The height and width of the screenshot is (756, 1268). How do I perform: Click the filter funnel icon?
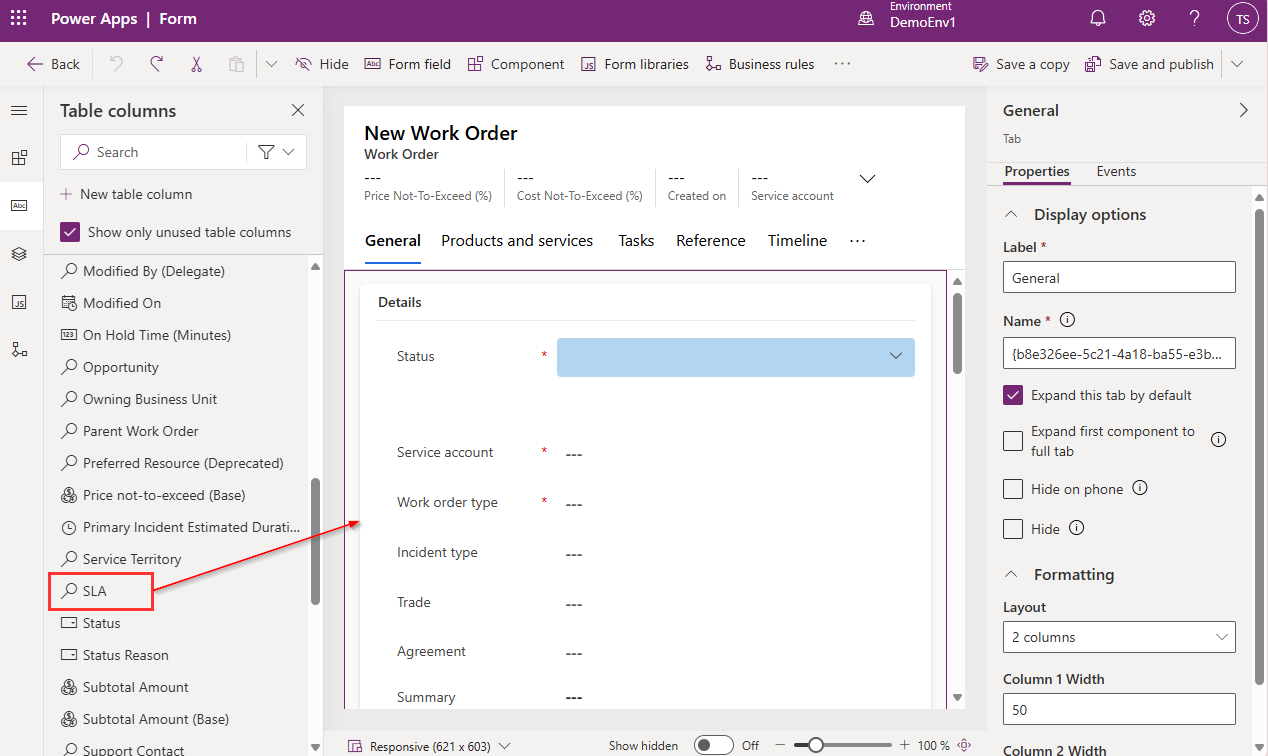266,152
